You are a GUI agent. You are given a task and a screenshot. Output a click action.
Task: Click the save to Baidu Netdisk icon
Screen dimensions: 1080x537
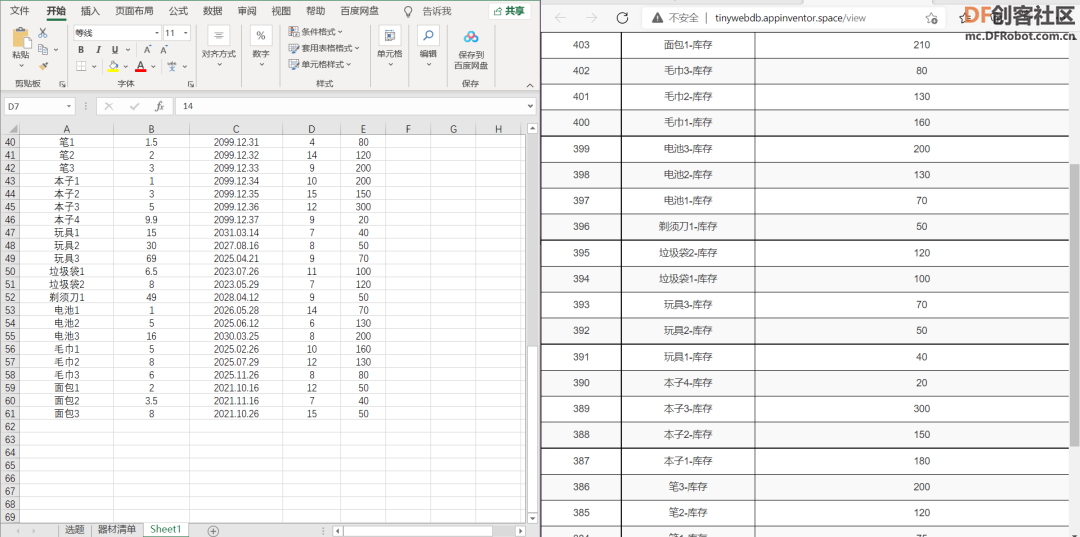tap(470, 36)
